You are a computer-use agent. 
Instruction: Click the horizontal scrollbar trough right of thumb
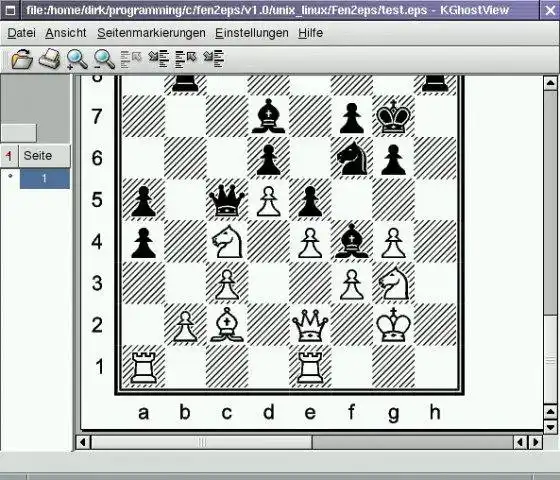(413, 442)
